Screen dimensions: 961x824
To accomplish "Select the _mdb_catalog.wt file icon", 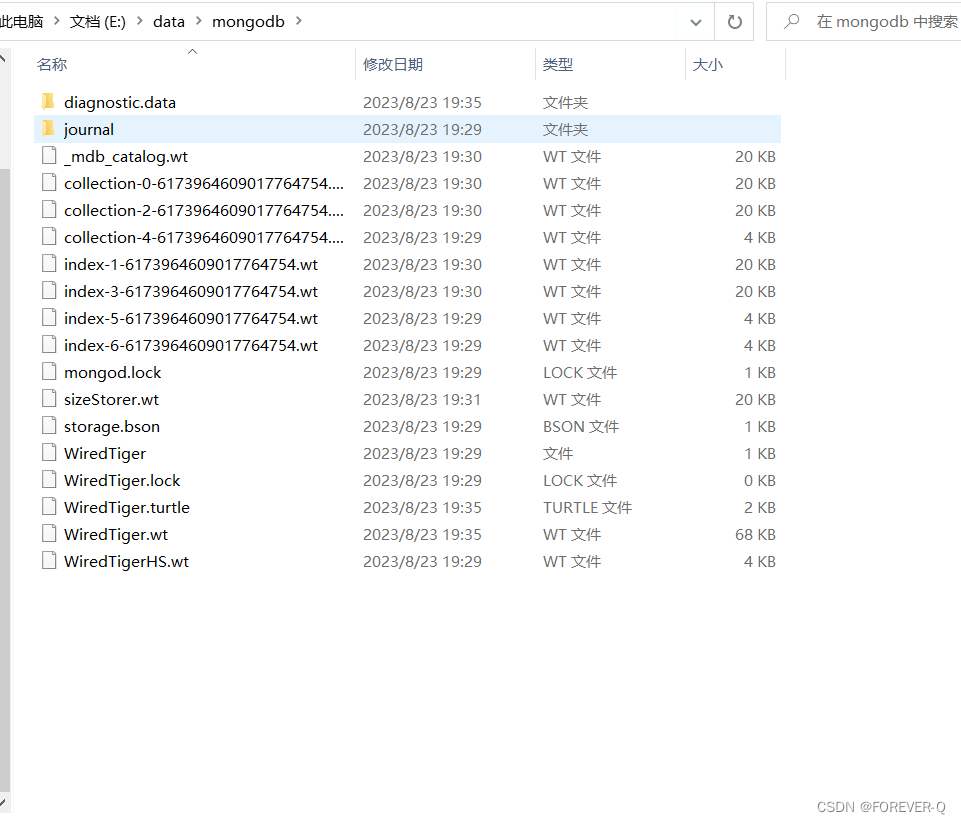I will pyautogui.click(x=49, y=156).
